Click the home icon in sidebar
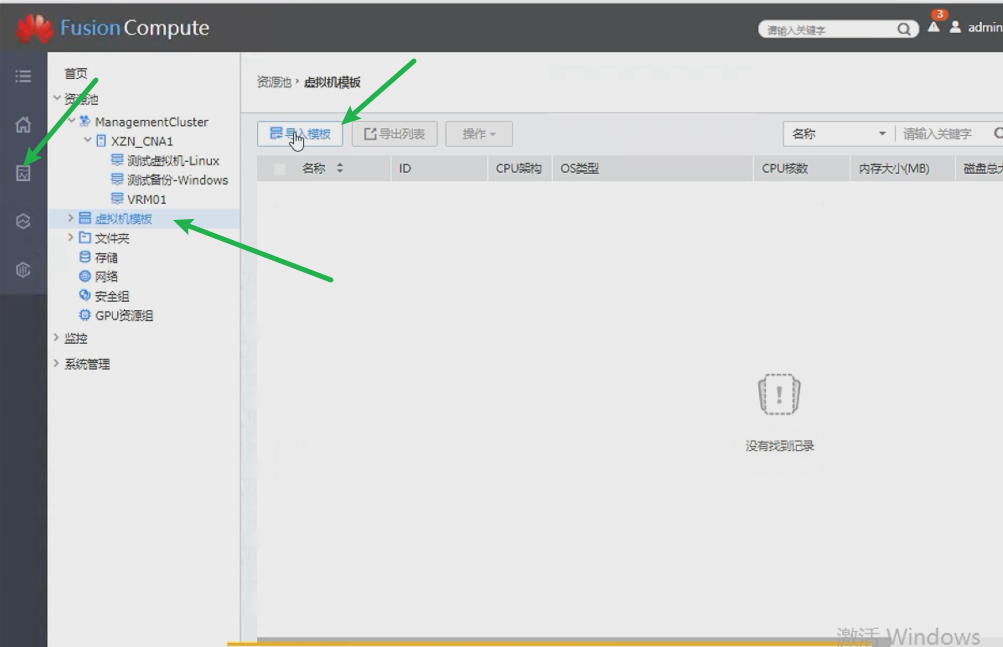This screenshot has height=647, width=1003. 23,125
